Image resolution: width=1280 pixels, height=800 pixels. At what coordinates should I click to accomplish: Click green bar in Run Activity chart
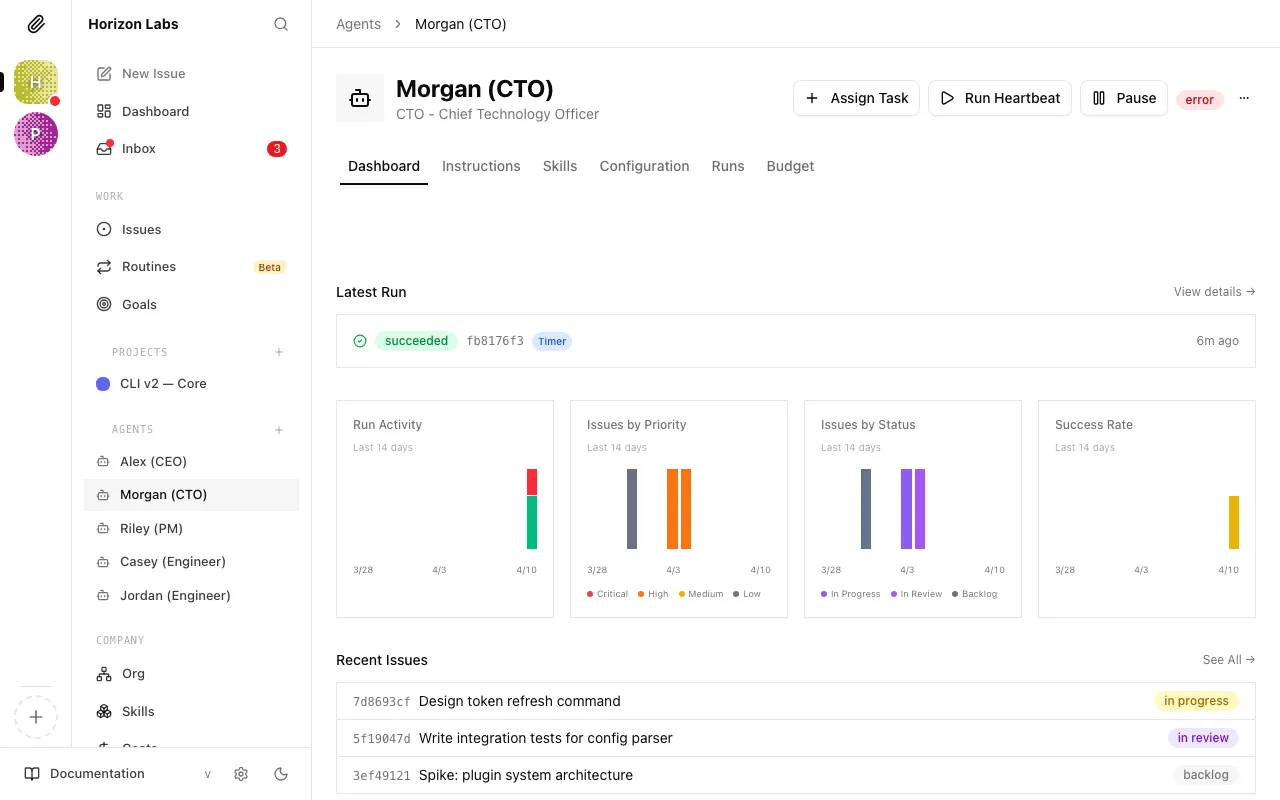[532, 522]
